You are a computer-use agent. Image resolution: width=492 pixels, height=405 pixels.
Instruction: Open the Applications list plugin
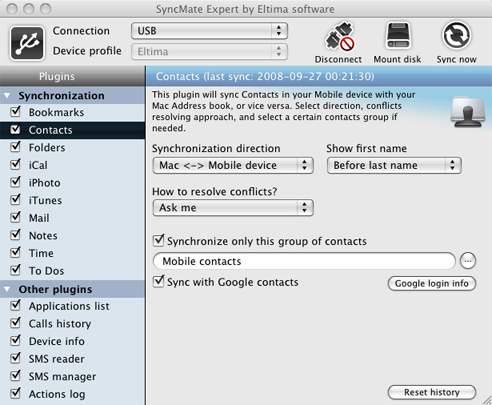point(72,306)
